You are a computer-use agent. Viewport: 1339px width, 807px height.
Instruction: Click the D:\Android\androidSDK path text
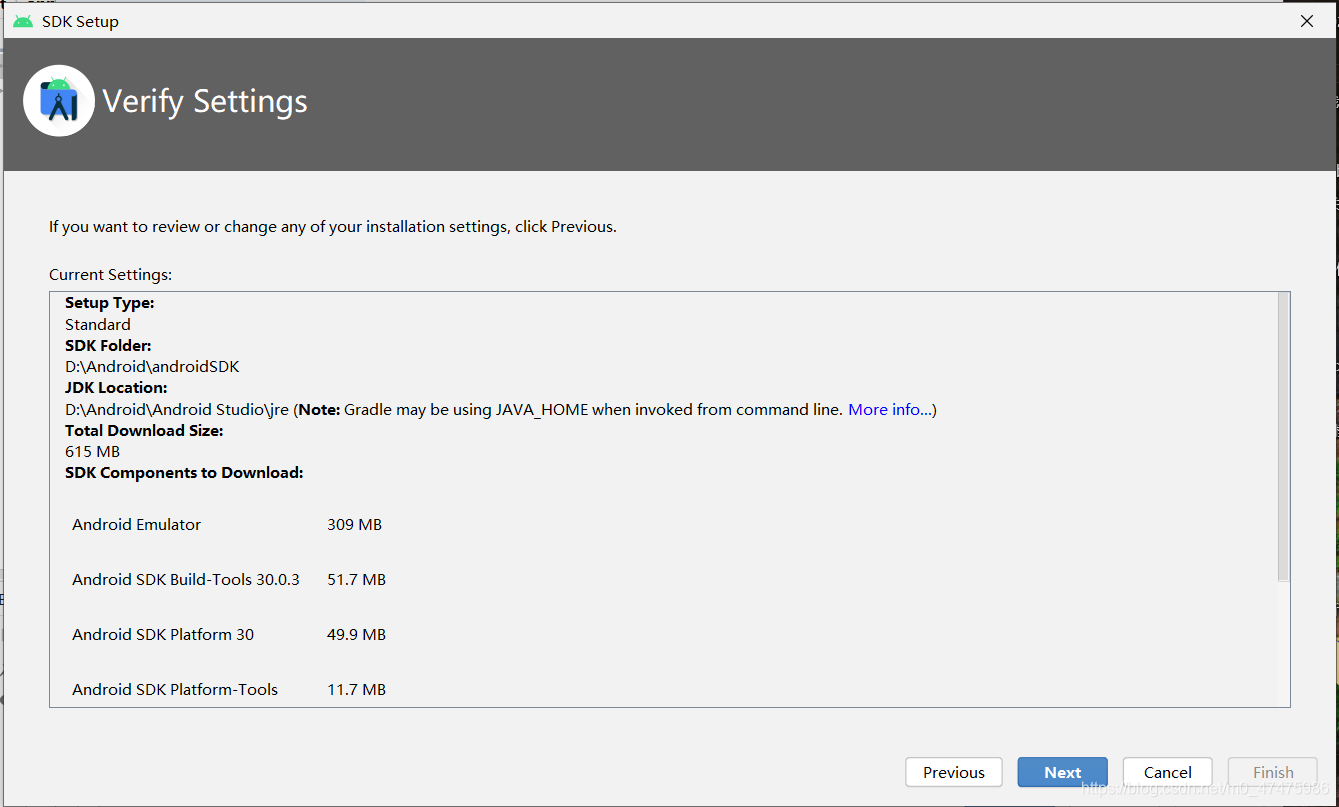pos(152,367)
